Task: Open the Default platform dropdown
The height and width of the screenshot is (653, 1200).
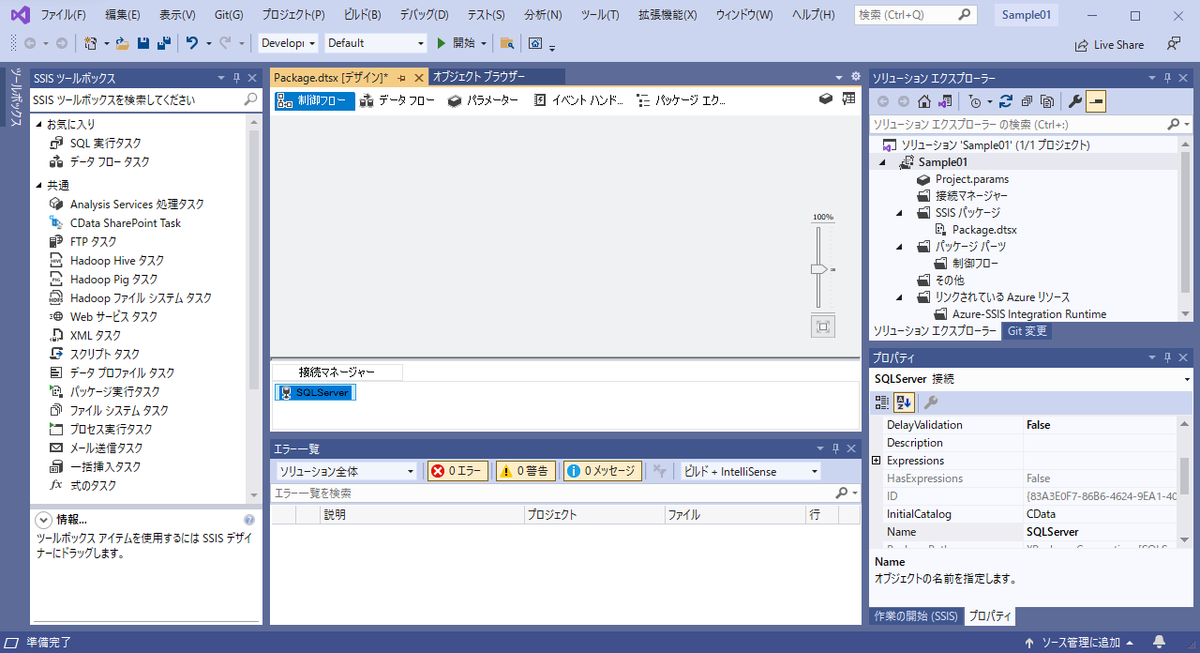Action: (x=375, y=43)
